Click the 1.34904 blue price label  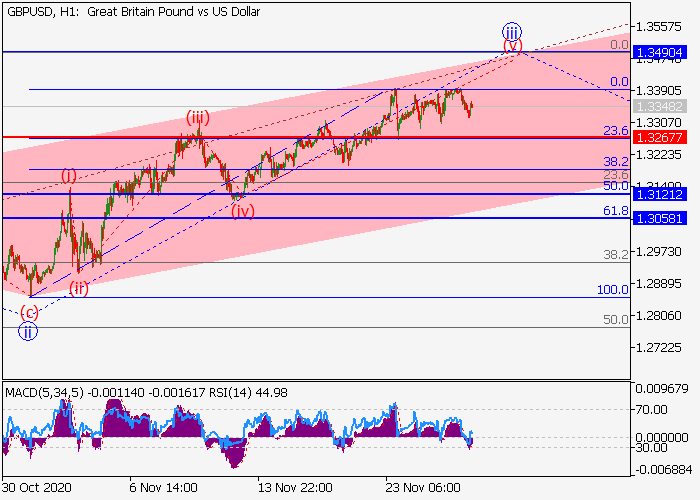[x=659, y=53]
